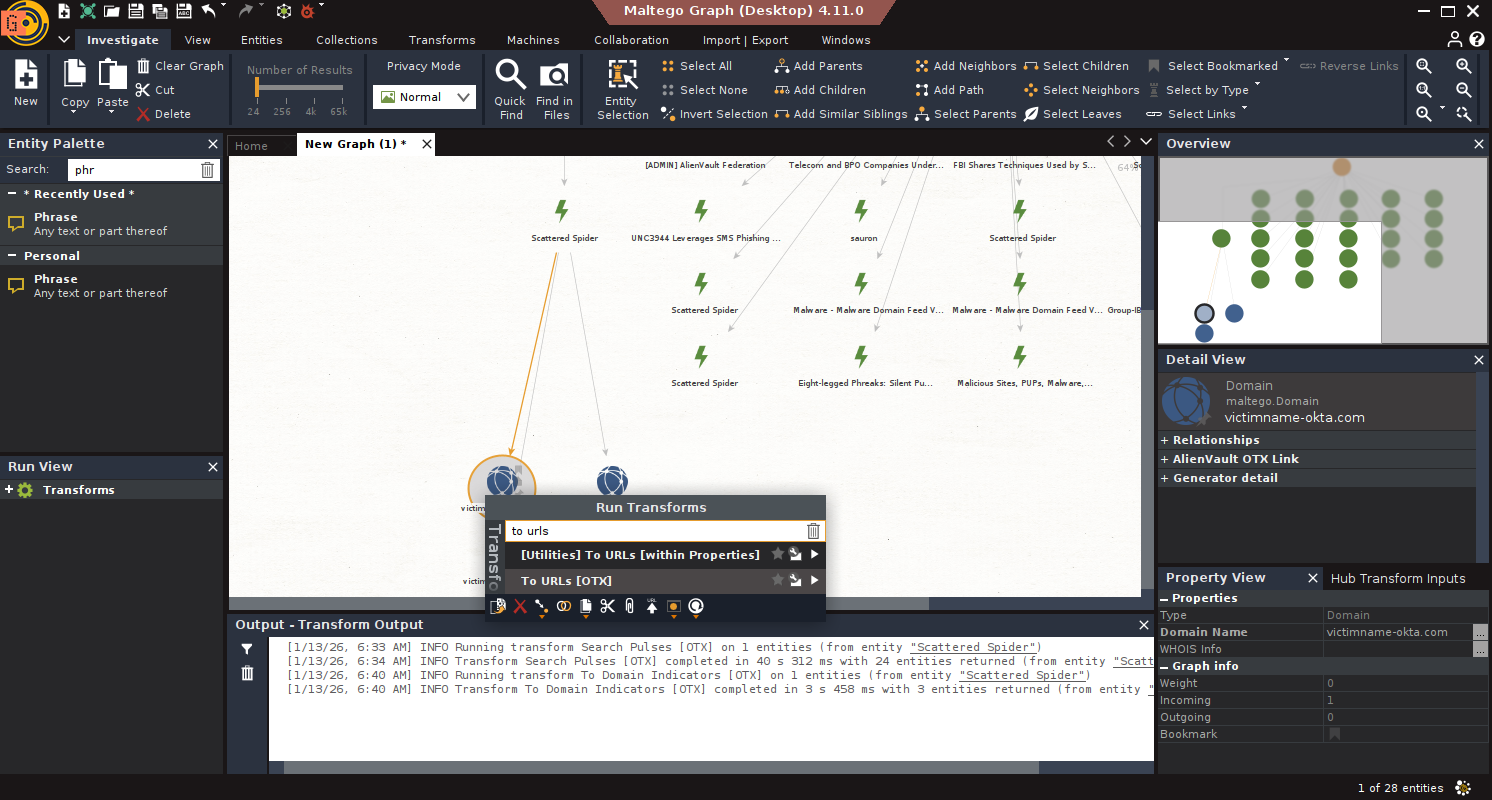Run the To URLs [OTX] transform
1492x800 pixels.
pyautogui.click(x=566, y=581)
